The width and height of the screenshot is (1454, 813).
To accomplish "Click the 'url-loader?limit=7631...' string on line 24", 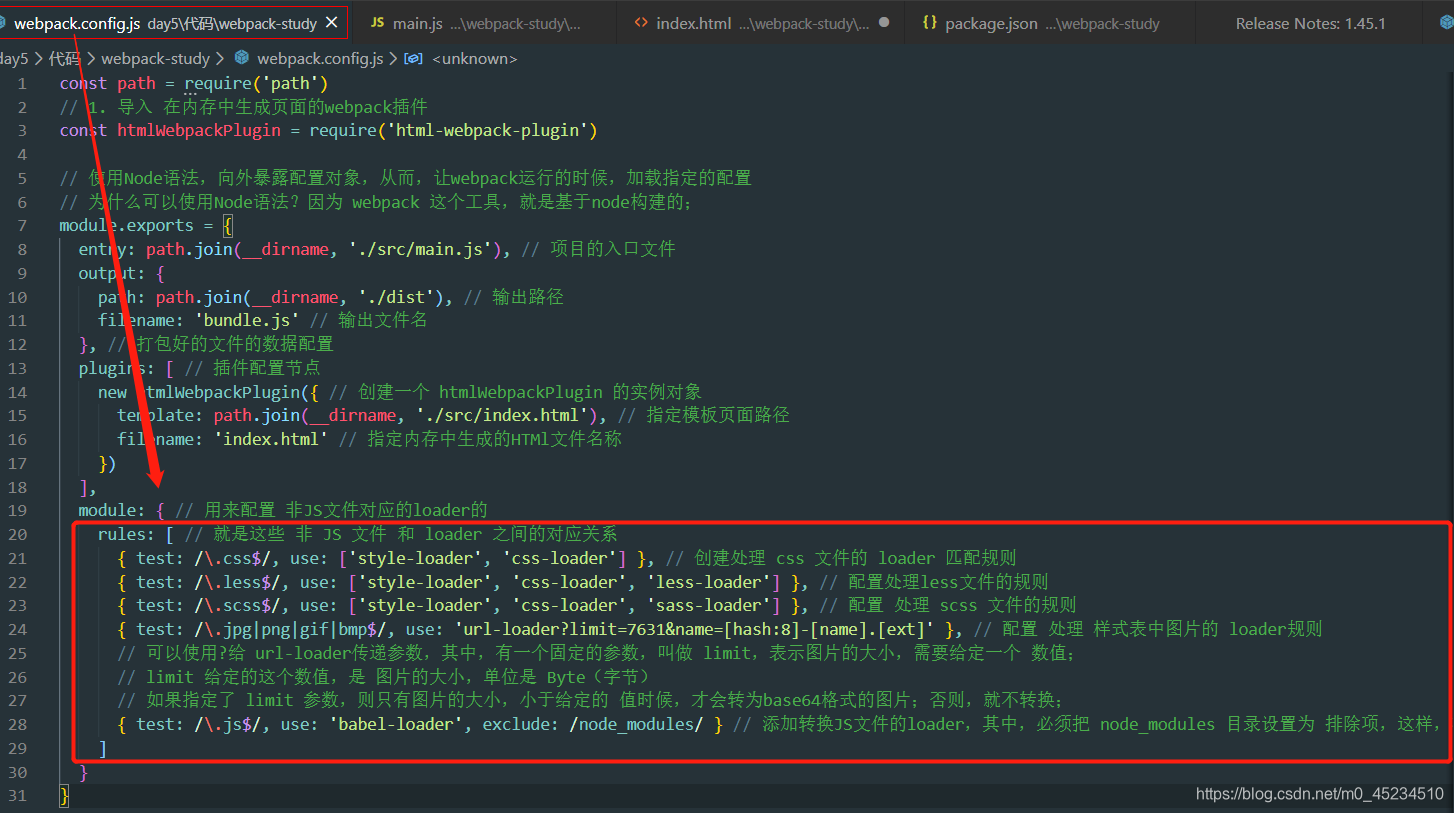I will coord(695,629).
